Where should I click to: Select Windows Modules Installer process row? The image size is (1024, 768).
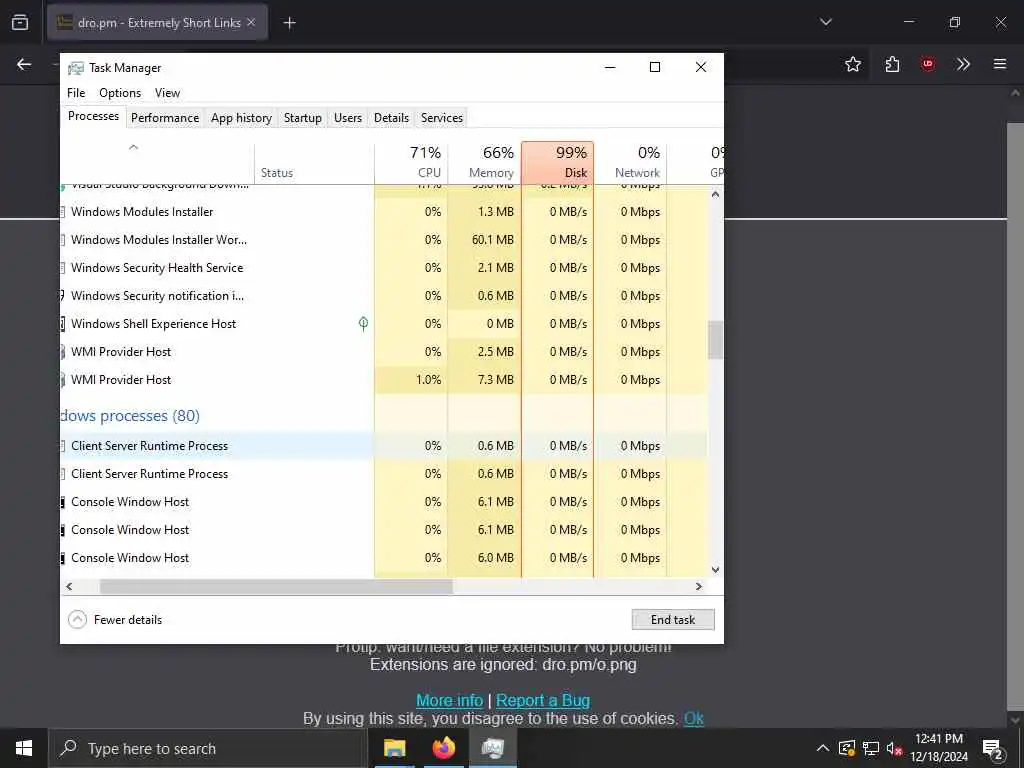point(383,212)
